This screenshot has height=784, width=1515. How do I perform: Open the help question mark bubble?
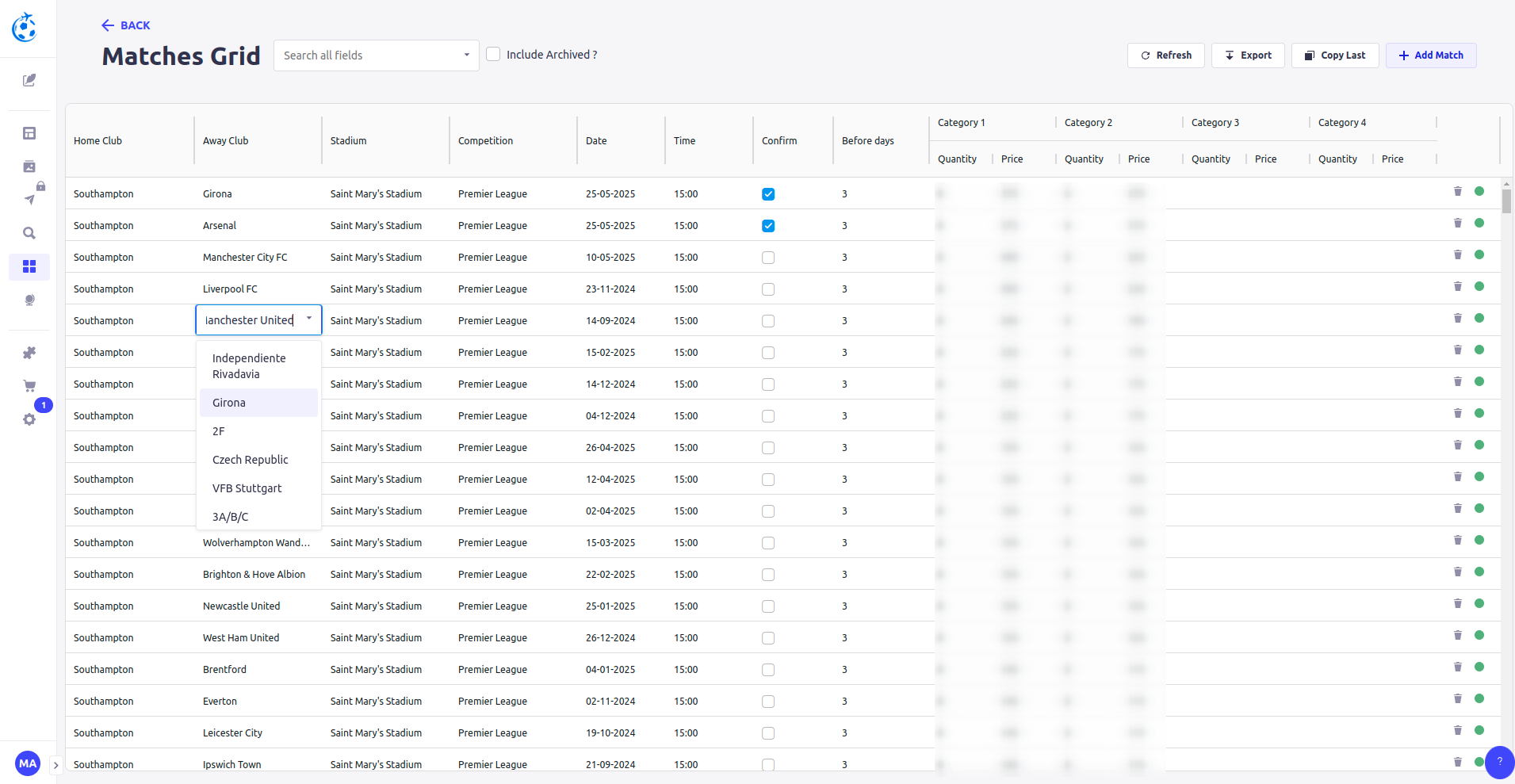tap(1499, 762)
